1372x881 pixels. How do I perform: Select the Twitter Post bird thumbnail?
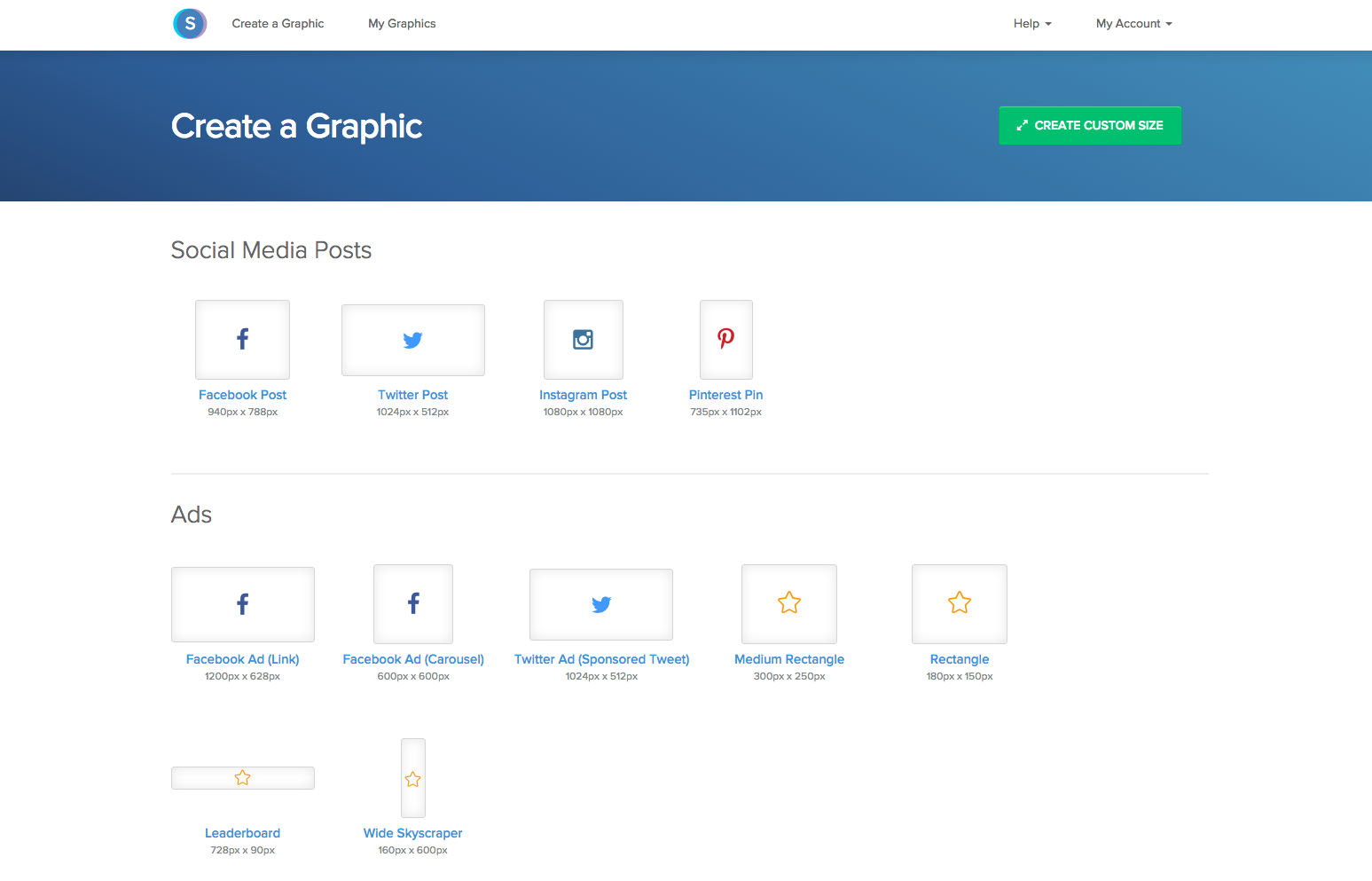(x=413, y=340)
